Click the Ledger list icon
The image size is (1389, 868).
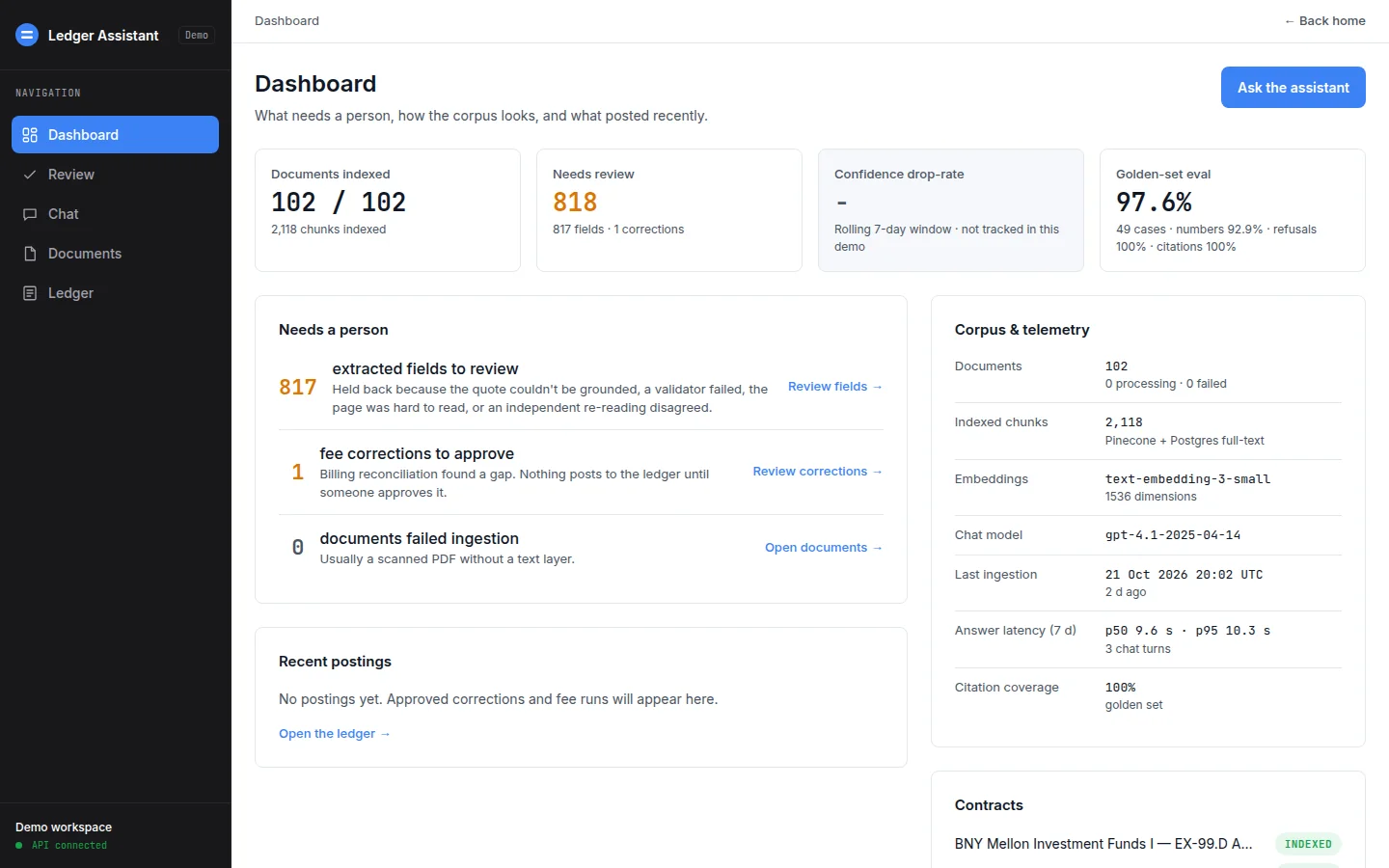point(30,293)
